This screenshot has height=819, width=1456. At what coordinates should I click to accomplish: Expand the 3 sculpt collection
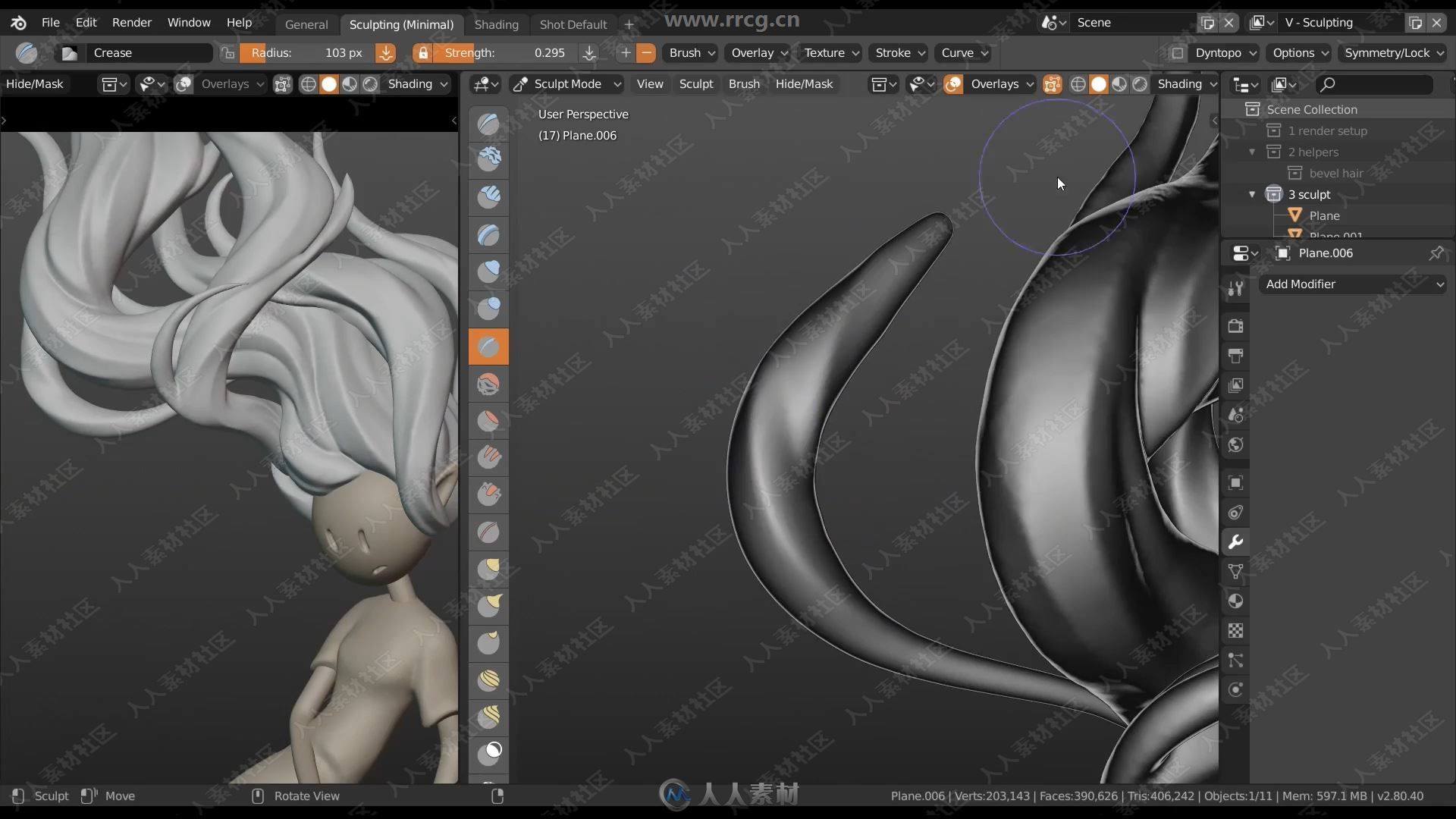[x=1251, y=194]
